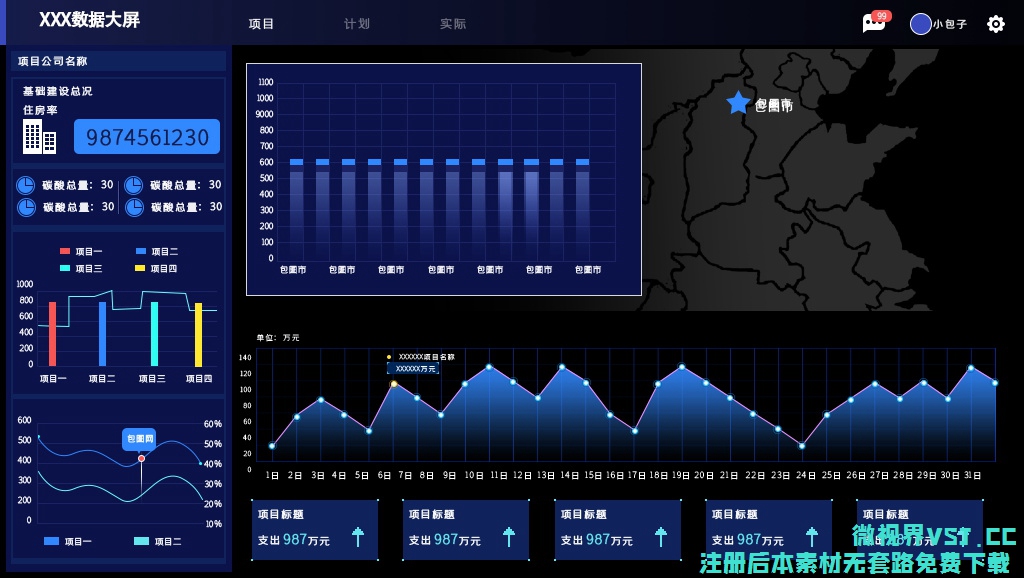Viewport: 1024px width, 578px height.
Task: Switch to the 计划 tab
Action: pyautogui.click(x=357, y=24)
